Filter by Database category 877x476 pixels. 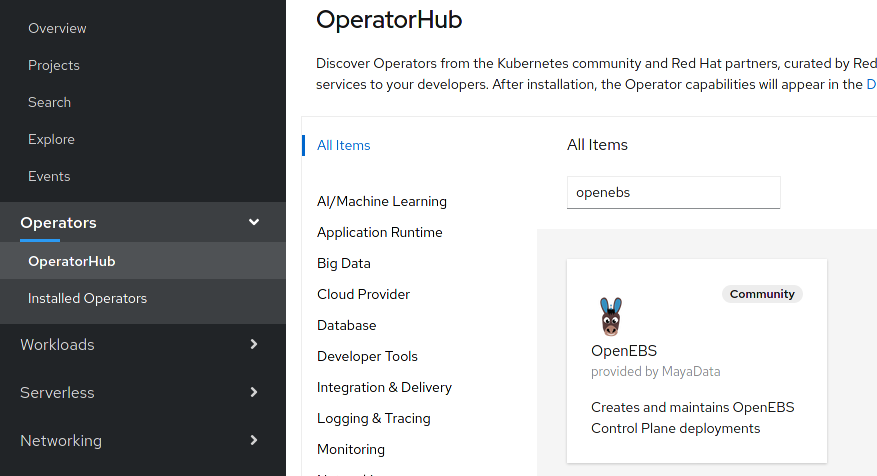click(346, 325)
